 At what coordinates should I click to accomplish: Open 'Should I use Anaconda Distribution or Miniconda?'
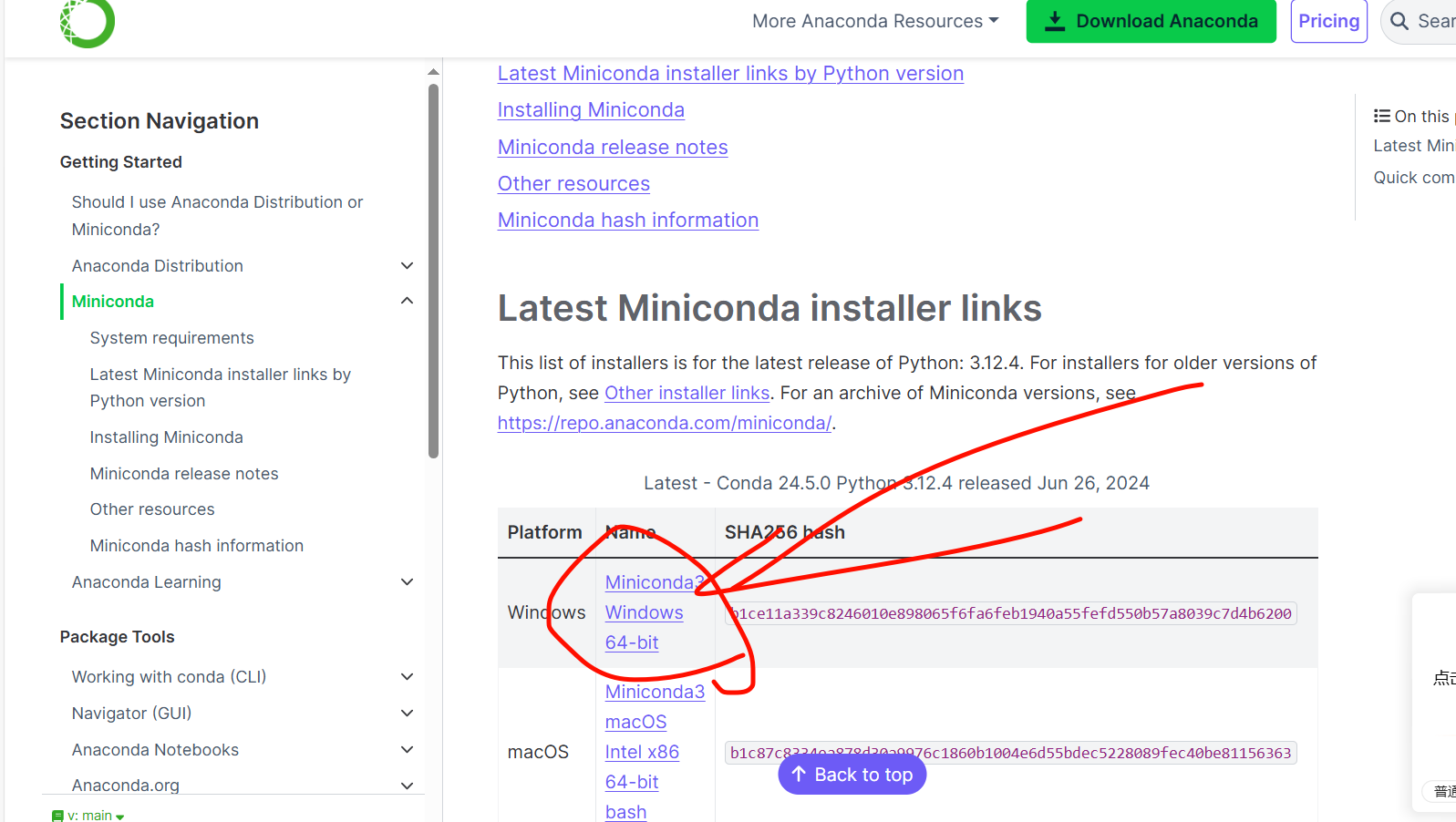click(x=217, y=215)
